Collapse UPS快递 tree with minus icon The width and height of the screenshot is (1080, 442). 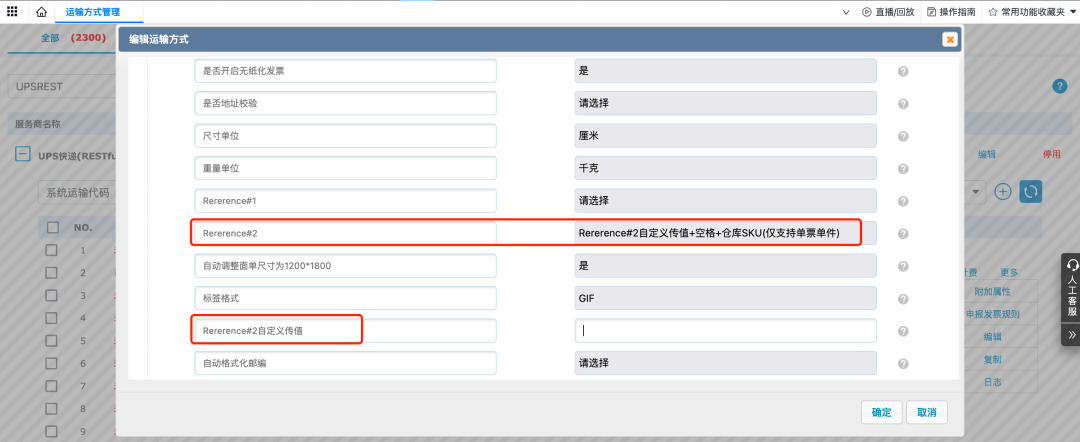tap(23, 155)
